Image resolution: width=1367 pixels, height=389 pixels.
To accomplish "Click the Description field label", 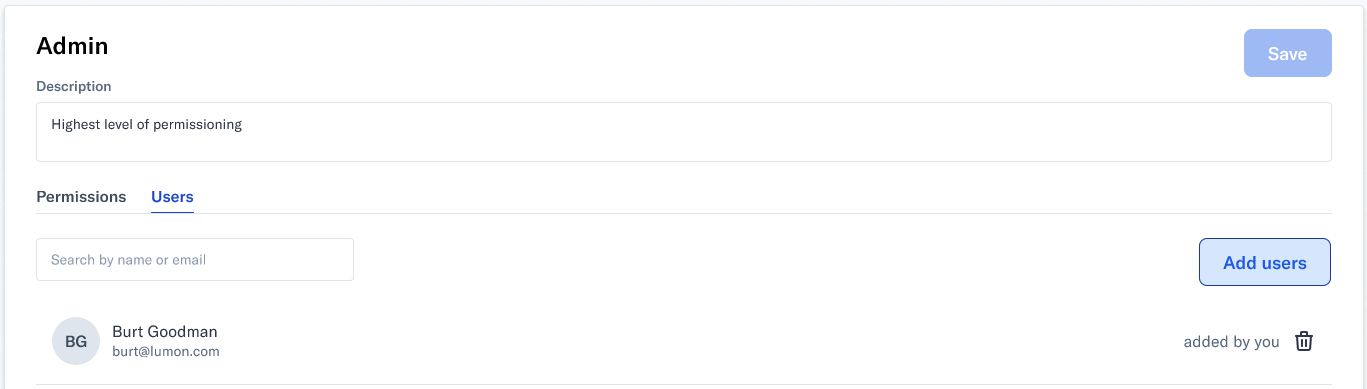I will pyautogui.click(x=74, y=87).
